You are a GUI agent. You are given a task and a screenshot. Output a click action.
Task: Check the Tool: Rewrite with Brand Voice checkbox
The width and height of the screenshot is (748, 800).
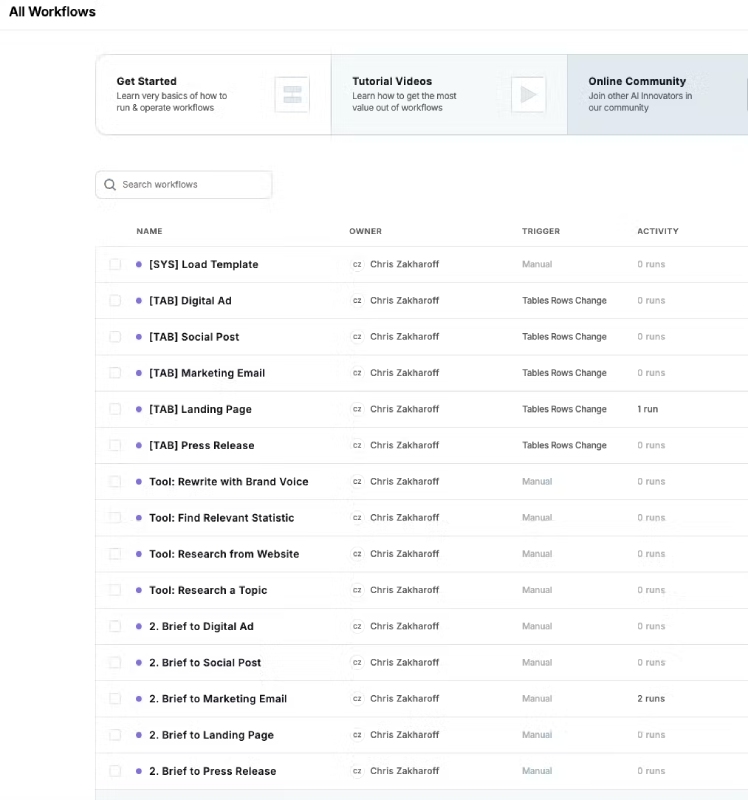(115, 482)
